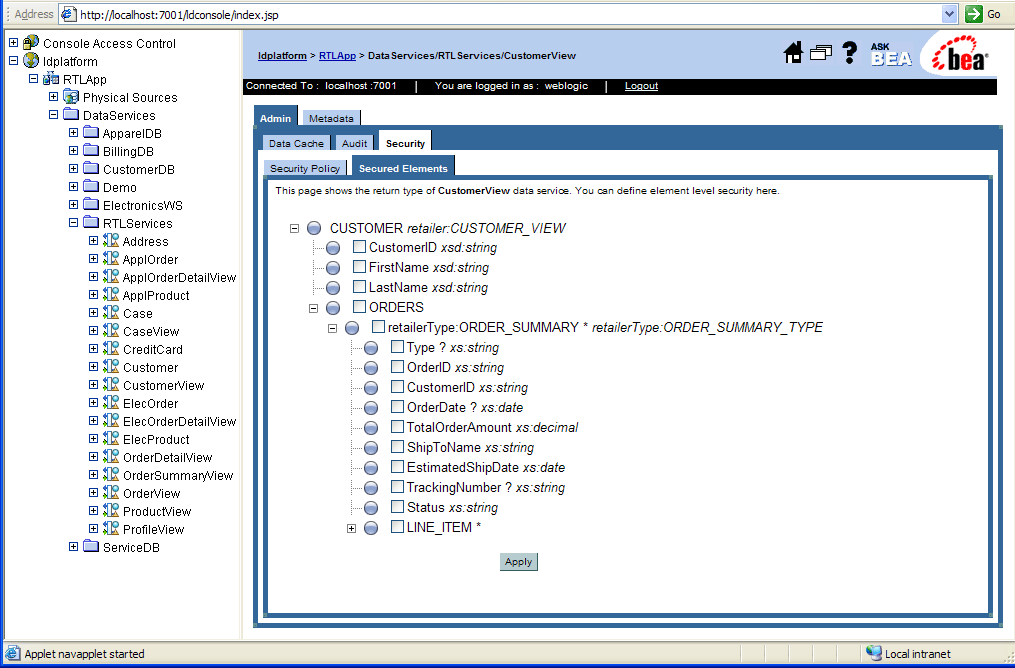Collapse the RTLApp tree node
The image size is (1015, 668).
(x=34, y=78)
